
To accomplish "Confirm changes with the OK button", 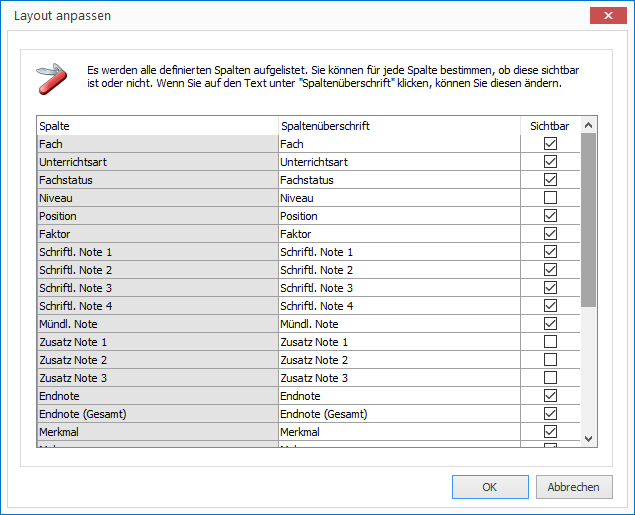I will [x=490, y=487].
